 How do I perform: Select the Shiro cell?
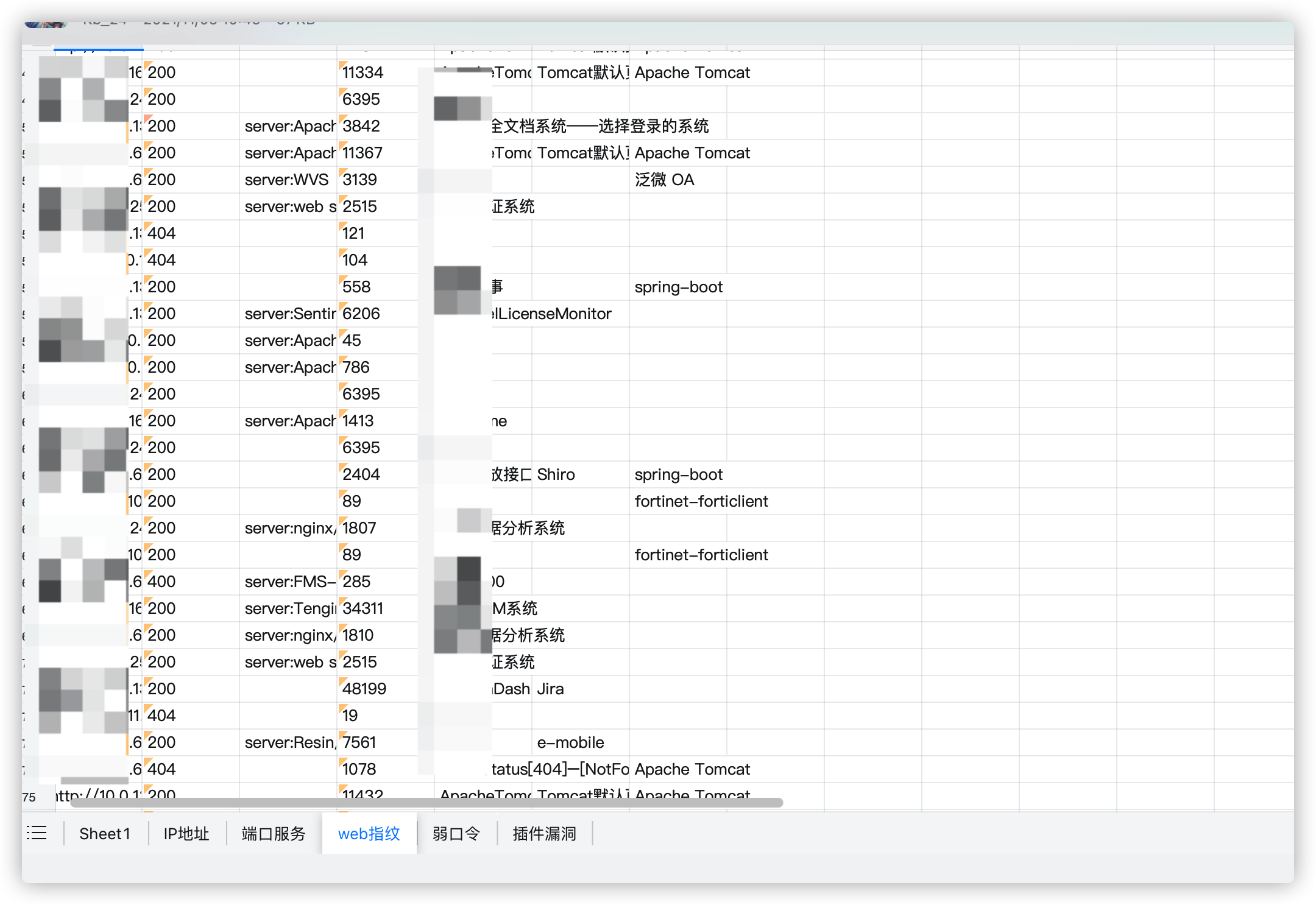[x=556, y=474]
